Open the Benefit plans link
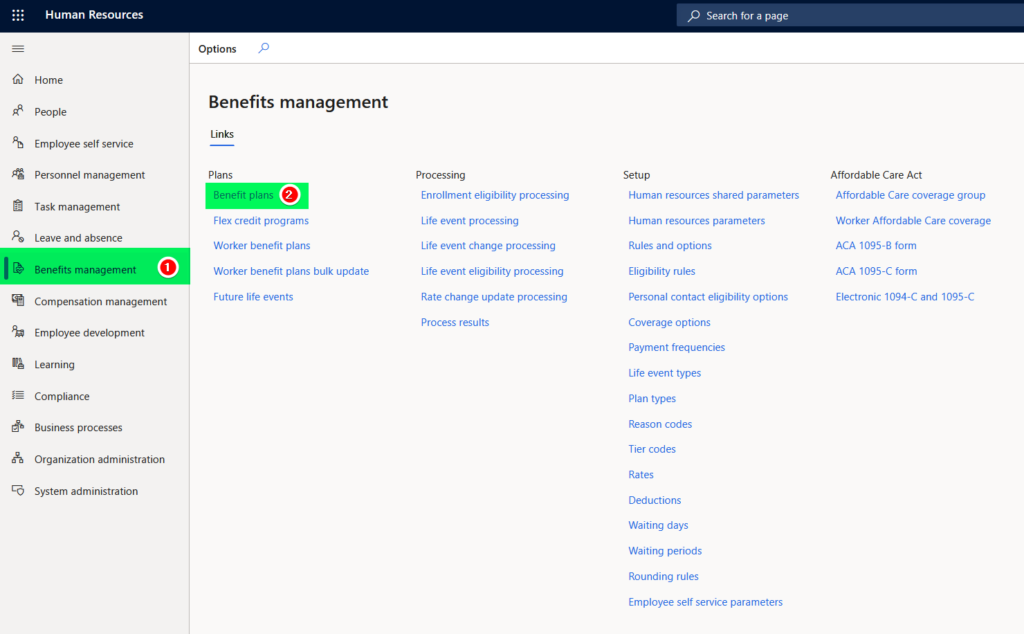Image resolution: width=1024 pixels, height=634 pixels. point(243,195)
